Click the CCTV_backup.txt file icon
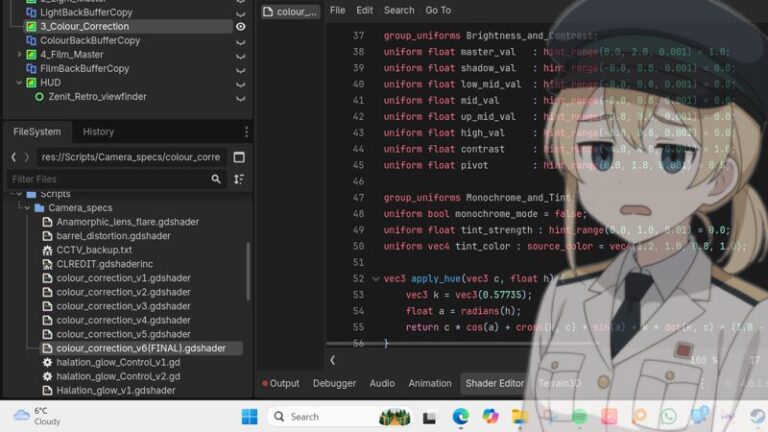The width and height of the screenshot is (768, 432). (47, 250)
